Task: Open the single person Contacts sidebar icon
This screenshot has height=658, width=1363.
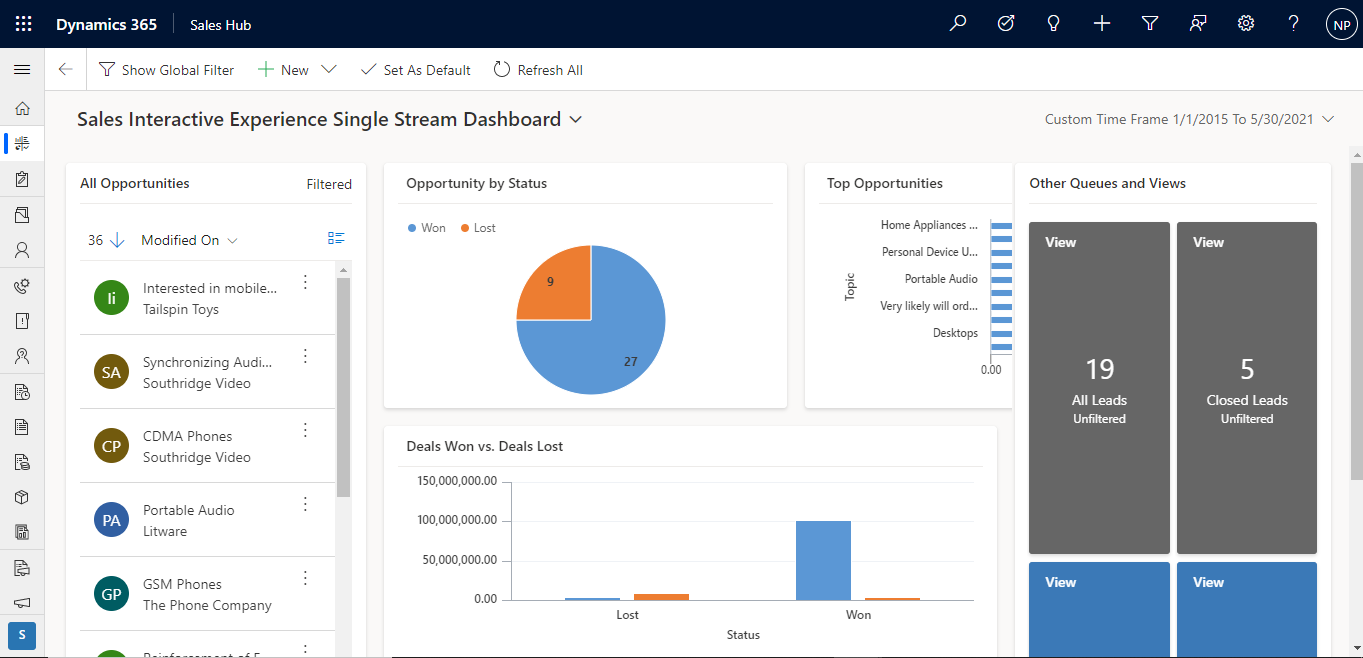Action: click(x=22, y=250)
